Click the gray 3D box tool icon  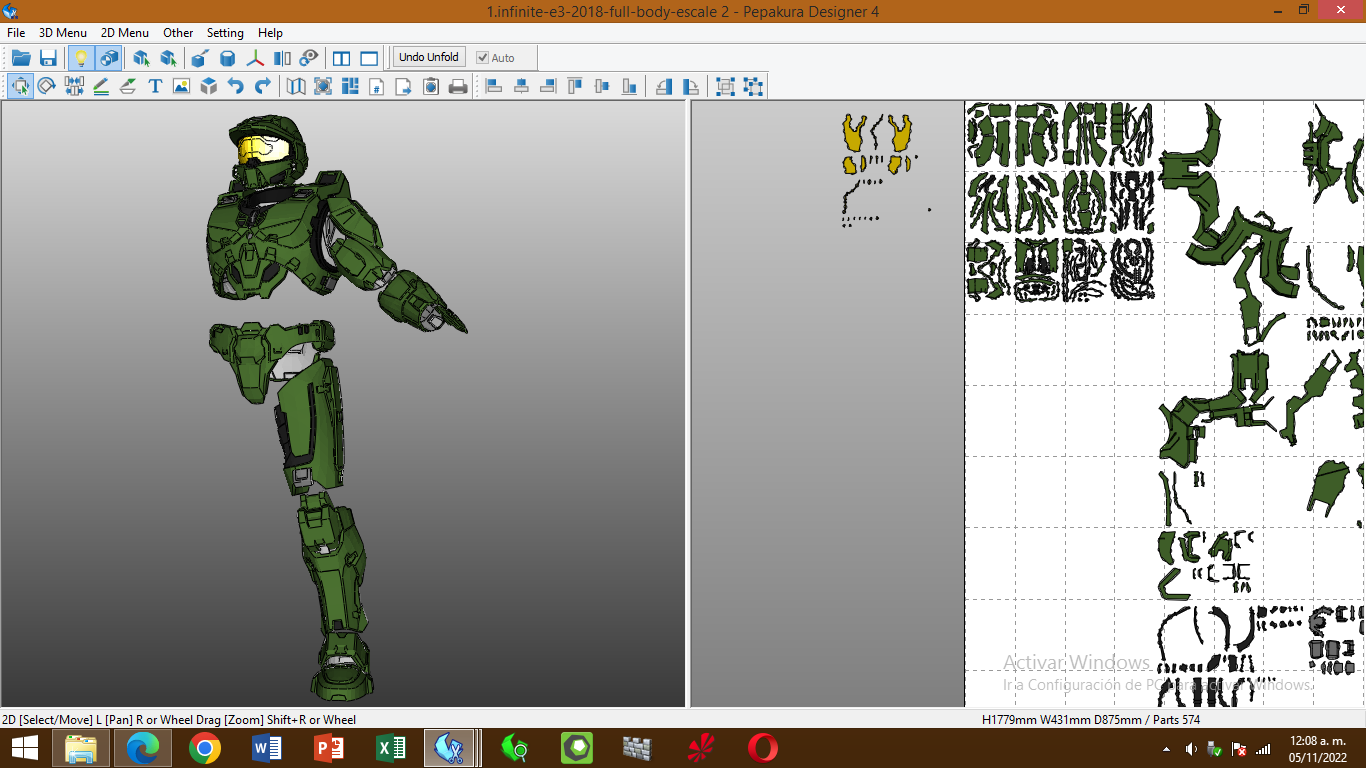tap(208, 87)
